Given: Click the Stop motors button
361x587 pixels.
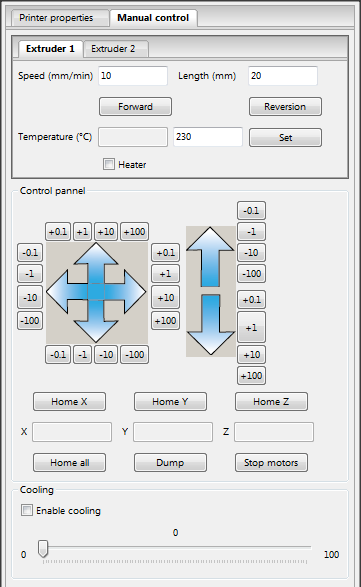Looking at the screenshot, I should pyautogui.click(x=271, y=463).
